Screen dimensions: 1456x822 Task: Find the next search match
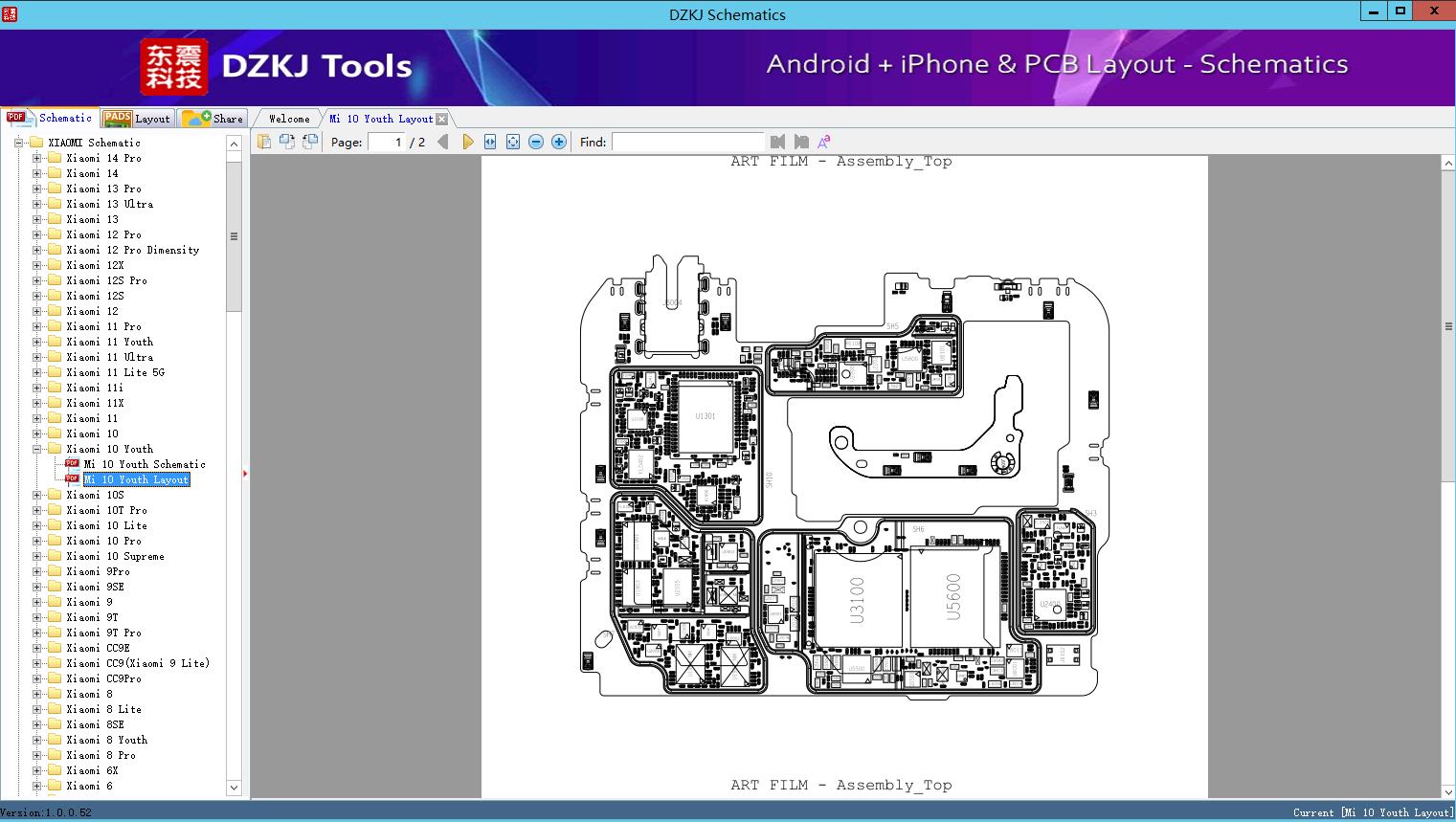pos(801,142)
